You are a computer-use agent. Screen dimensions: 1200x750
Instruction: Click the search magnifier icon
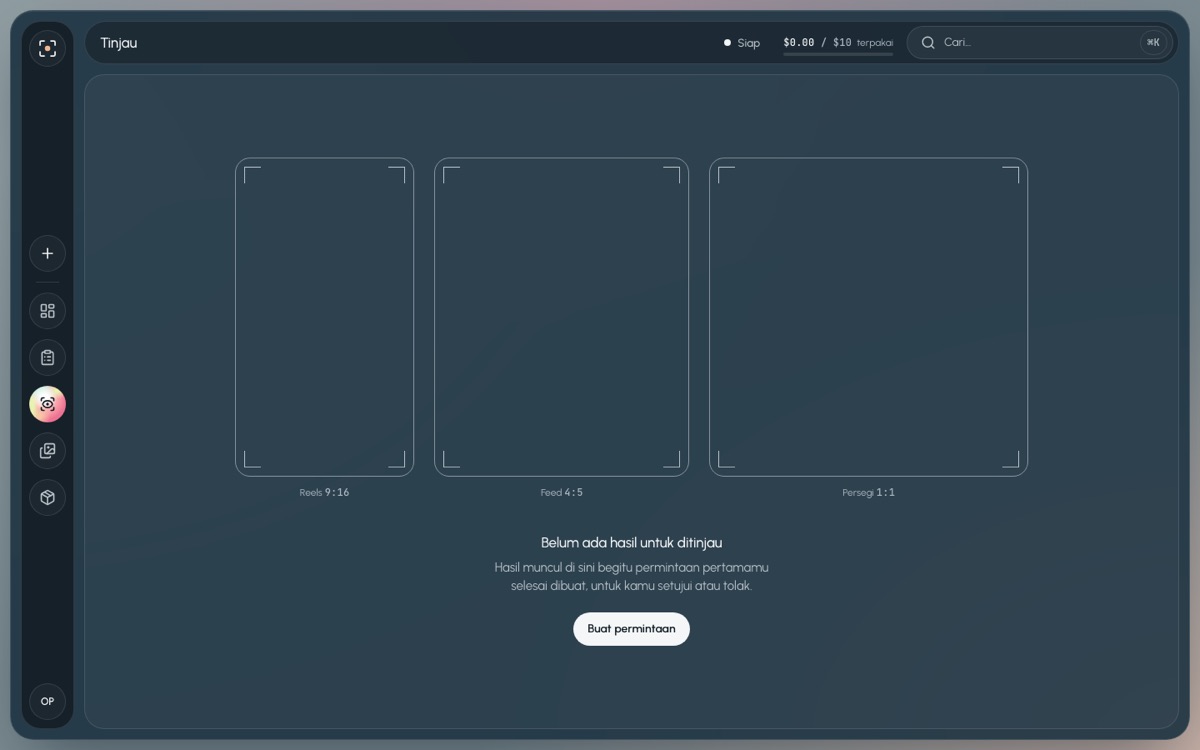928,42
